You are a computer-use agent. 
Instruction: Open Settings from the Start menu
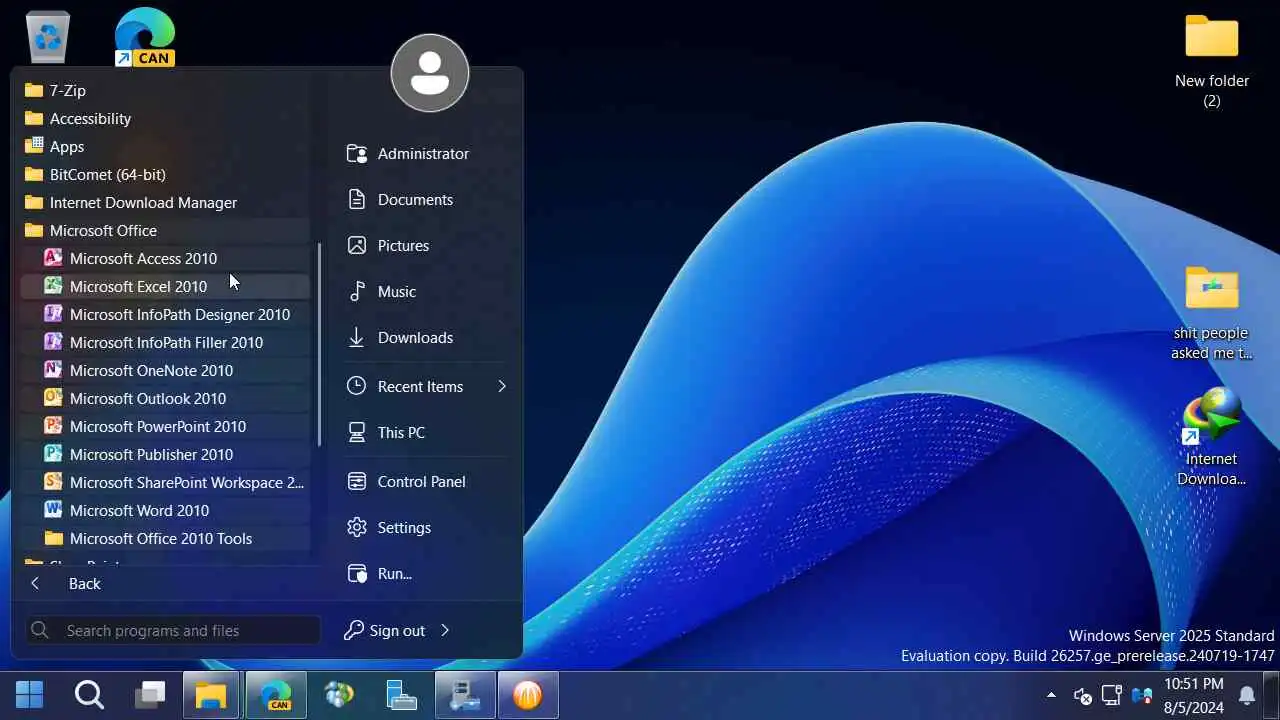425,527
